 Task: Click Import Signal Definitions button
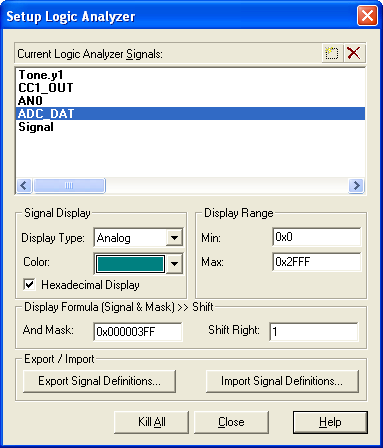[282, 381]
